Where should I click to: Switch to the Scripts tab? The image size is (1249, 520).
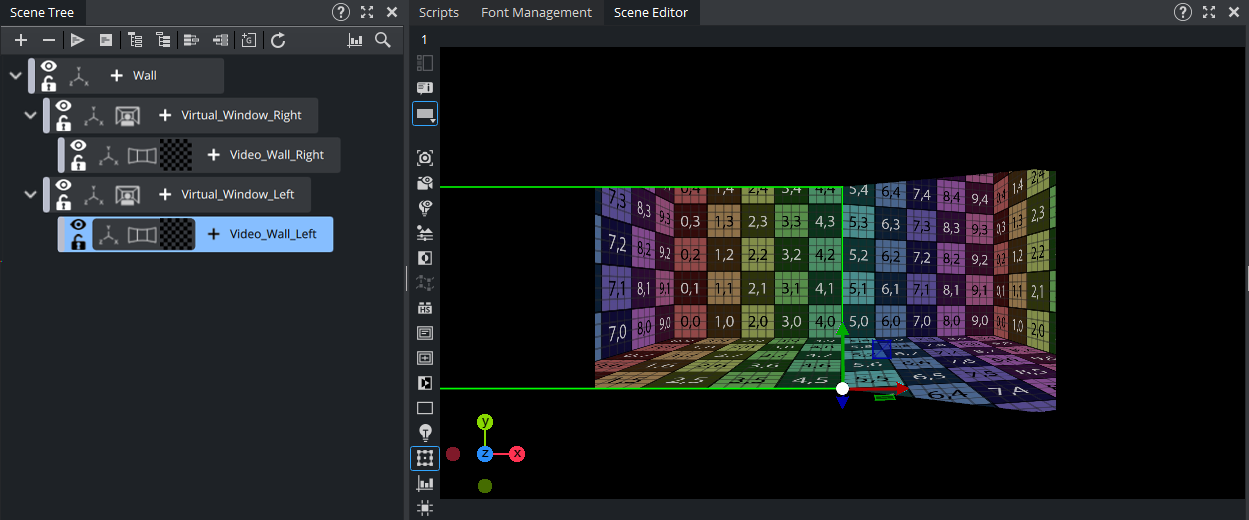point(439,12)
